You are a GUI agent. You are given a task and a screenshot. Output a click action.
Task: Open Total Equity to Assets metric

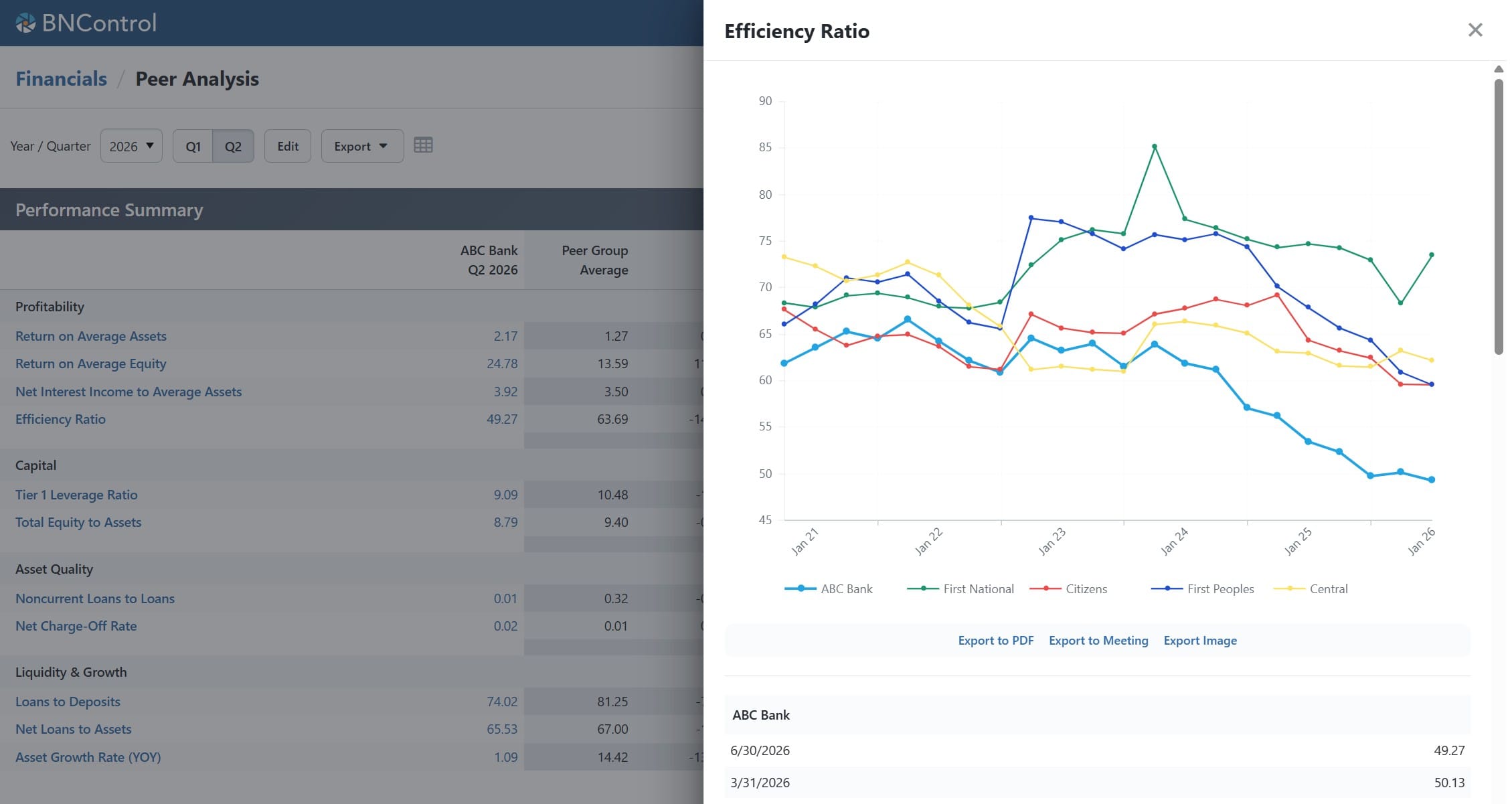coord(78,522)
